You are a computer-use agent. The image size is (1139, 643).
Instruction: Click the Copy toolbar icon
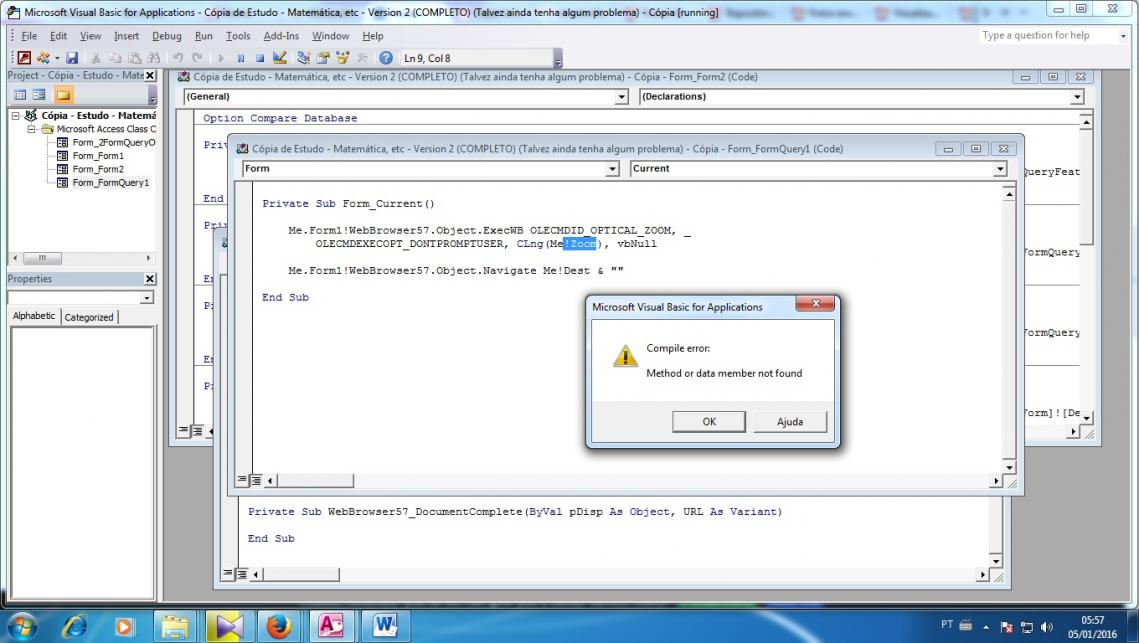[115, 57]
